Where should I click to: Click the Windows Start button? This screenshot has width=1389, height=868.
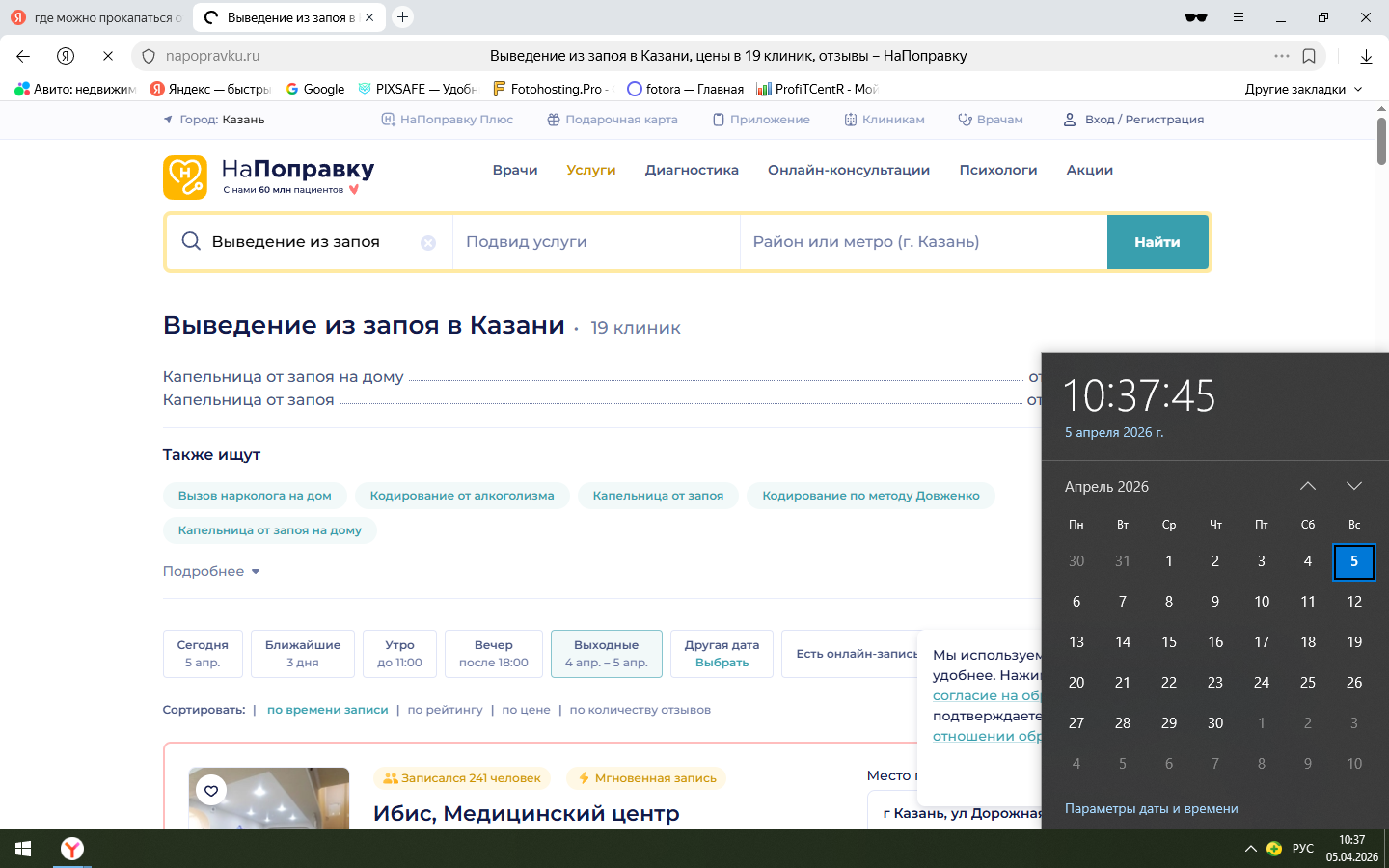pyautogui.click(x=23, y=849)
